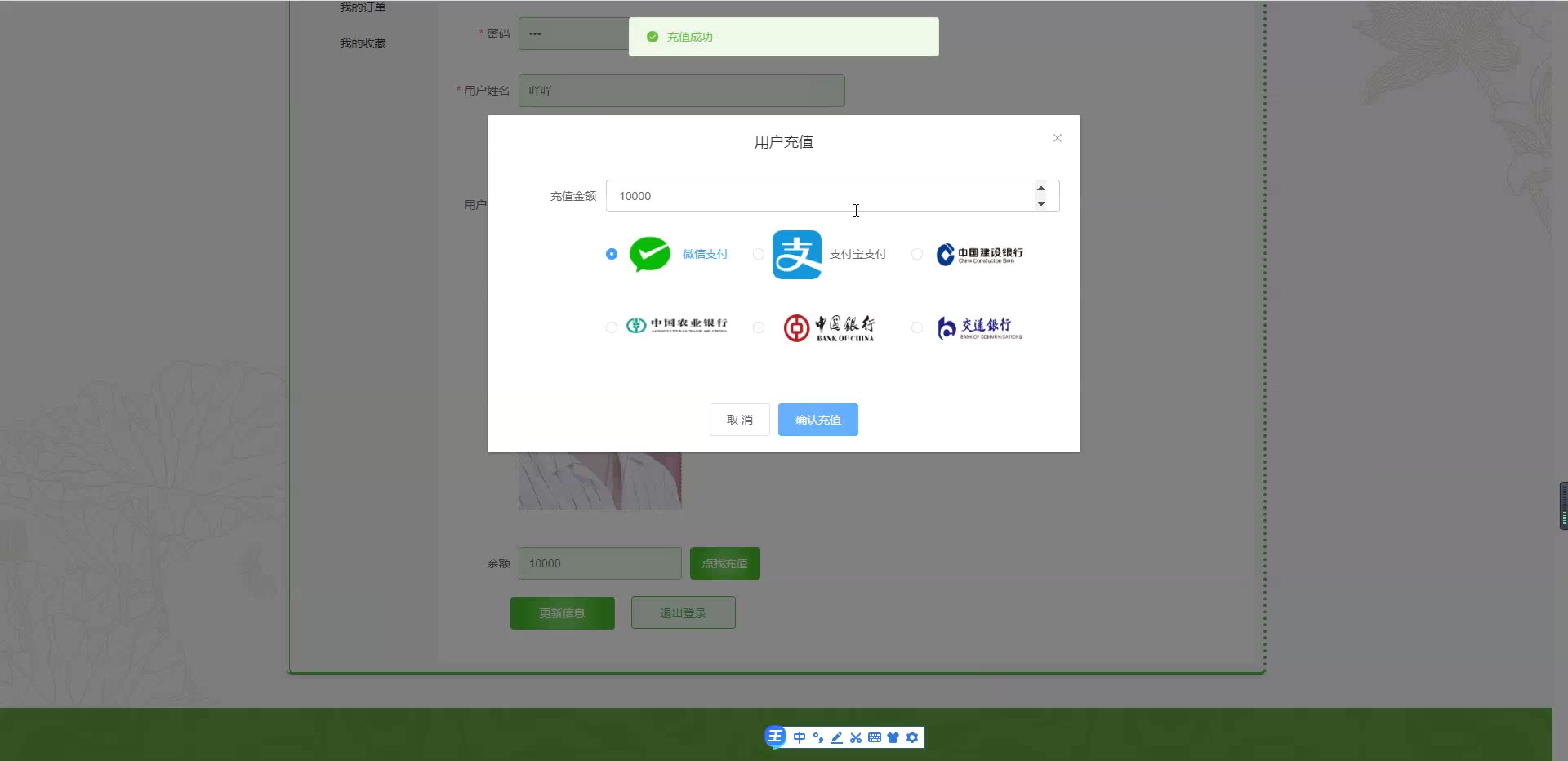The image size is (1568, 761).
Task: Focus the 余额 balance field
Action: [600, 563]
